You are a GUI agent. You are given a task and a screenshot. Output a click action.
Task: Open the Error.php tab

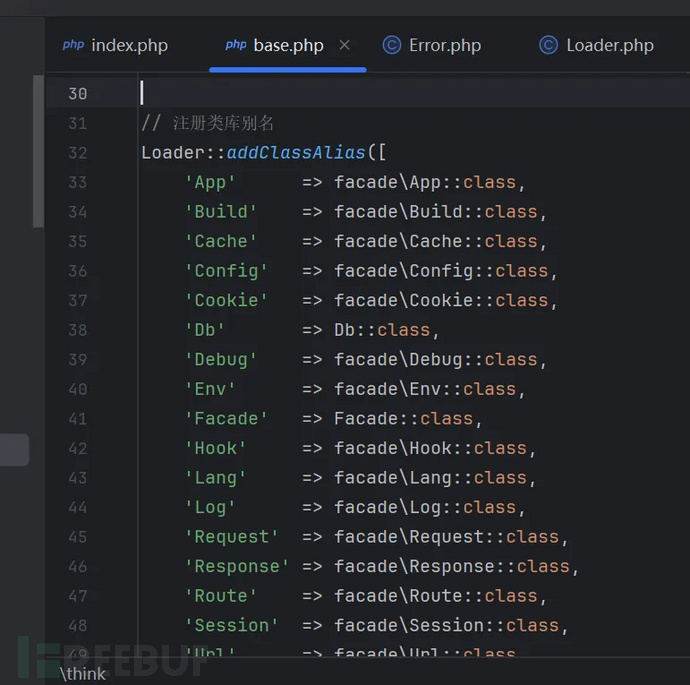pyautogui.click(x=444, y=46)
